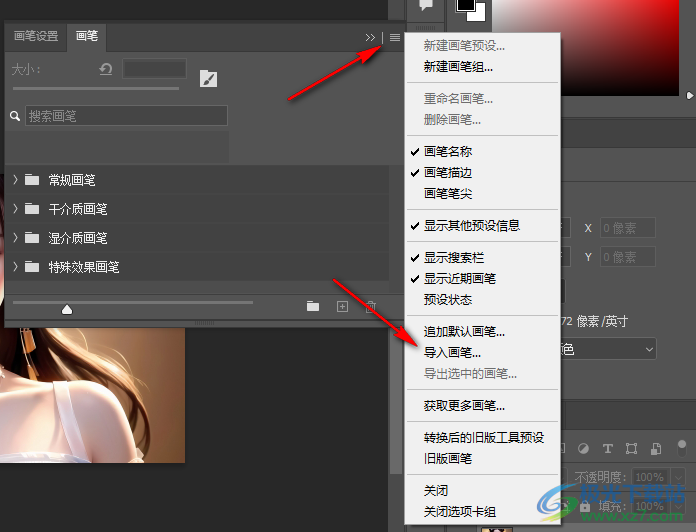Click the Y position 0 像素 field
Screen dimensions: 696x532
pos(628,257)
